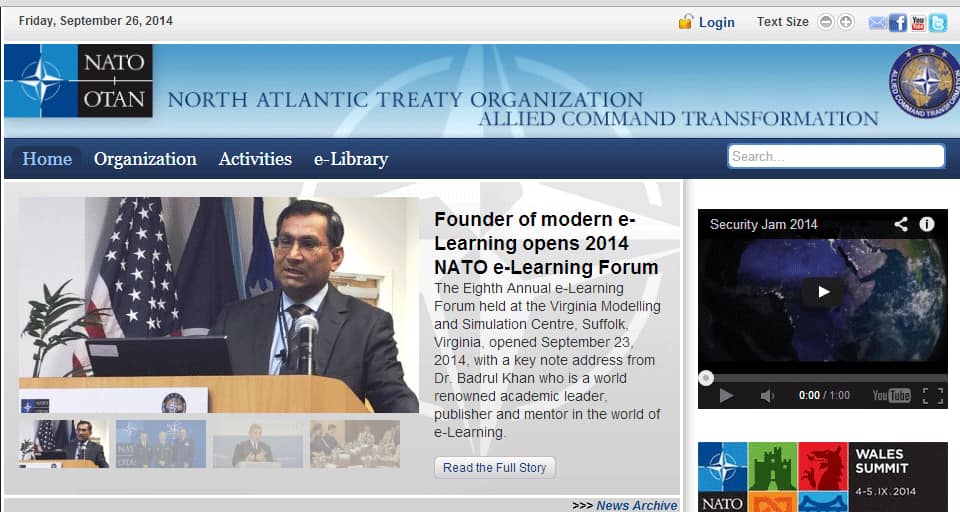Click the NATO OTAN logo
This screenshot has width=960, height=512.
(x=79, y=81)
